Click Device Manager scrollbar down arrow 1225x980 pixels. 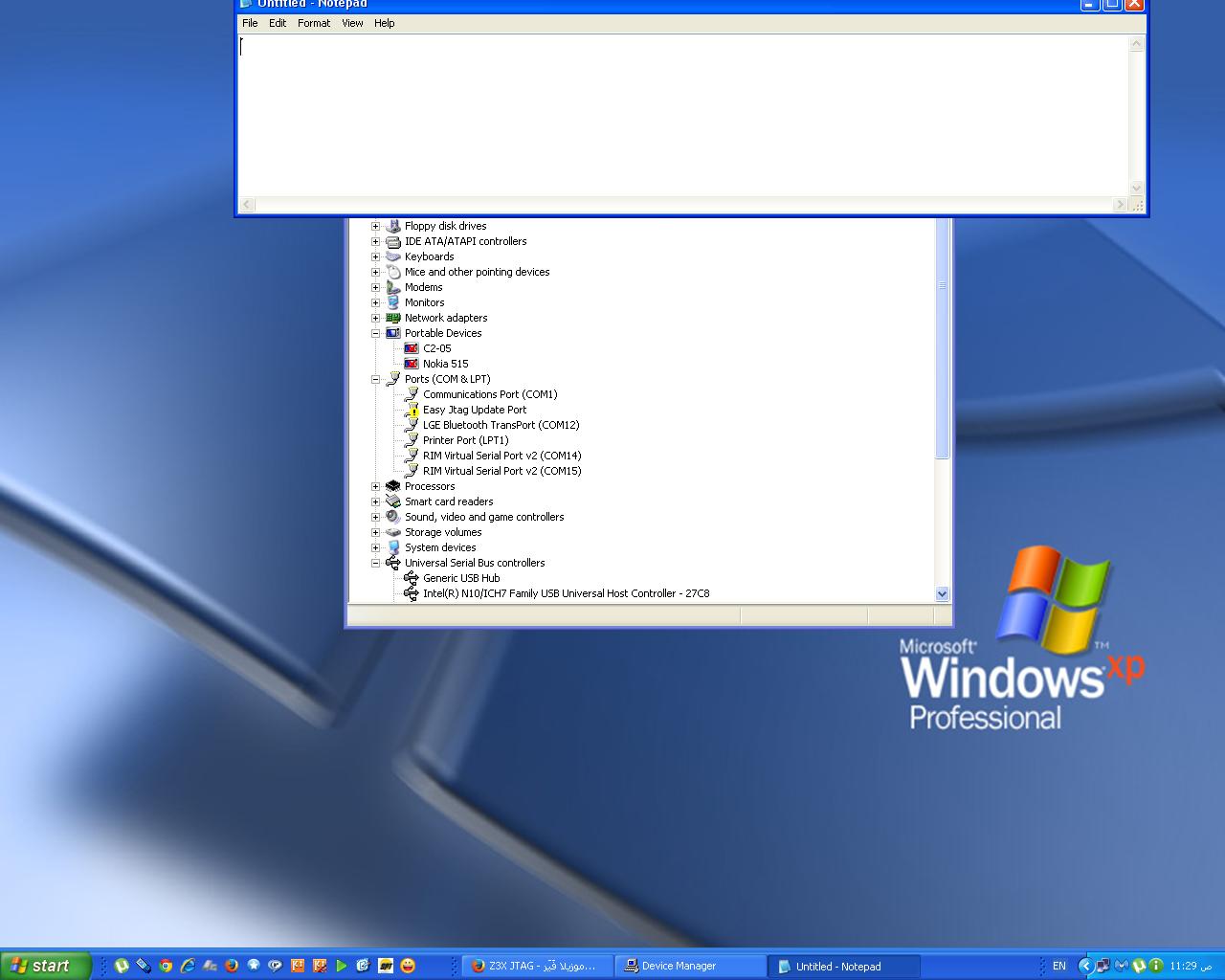942,593
